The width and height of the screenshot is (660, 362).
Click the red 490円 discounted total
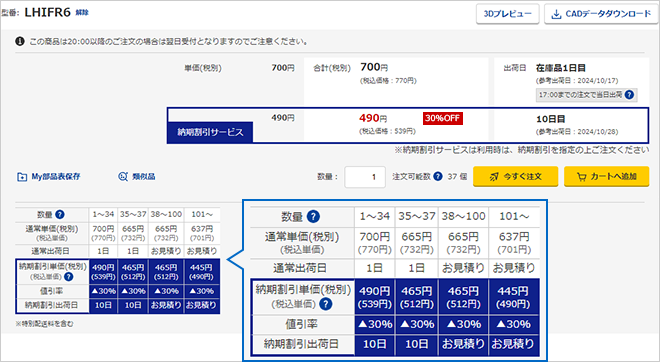click(x=373, y=118)
